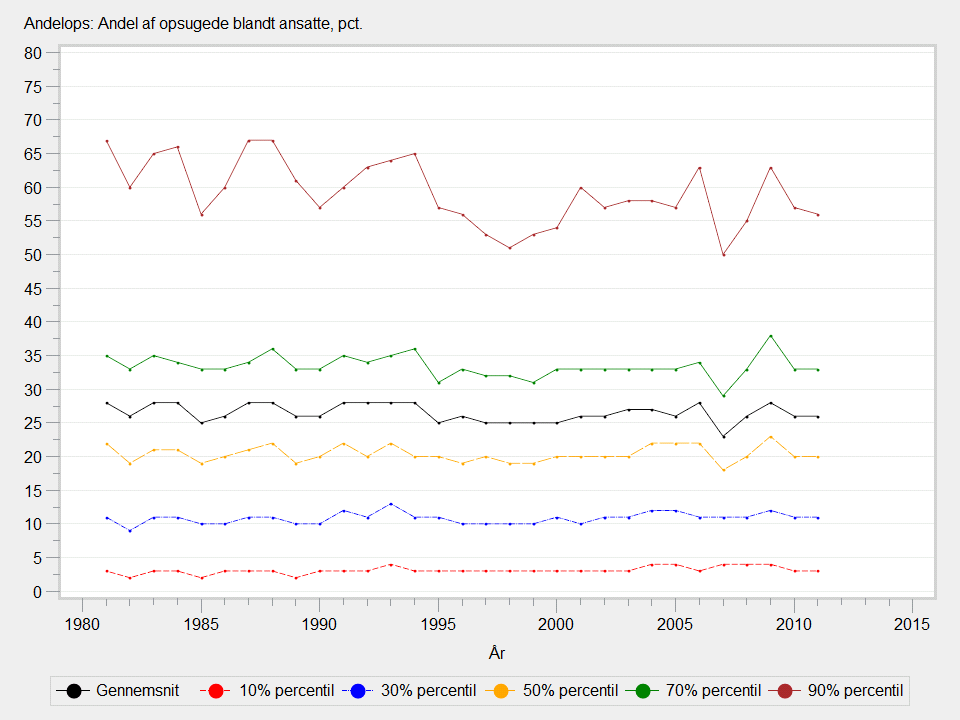Click the 2009 peak on green 70% percentil line
This screenshot has width=960, height=720.
(x=770, y=335)
